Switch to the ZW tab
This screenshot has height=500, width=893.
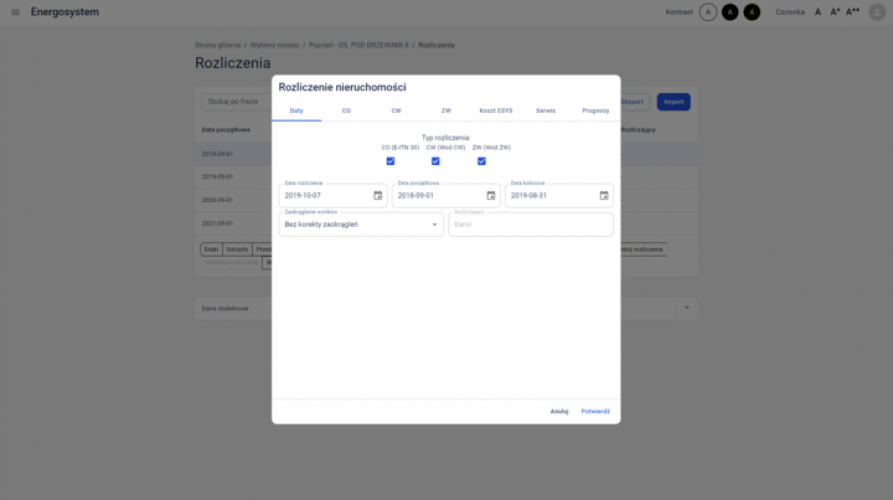(446, 110)
